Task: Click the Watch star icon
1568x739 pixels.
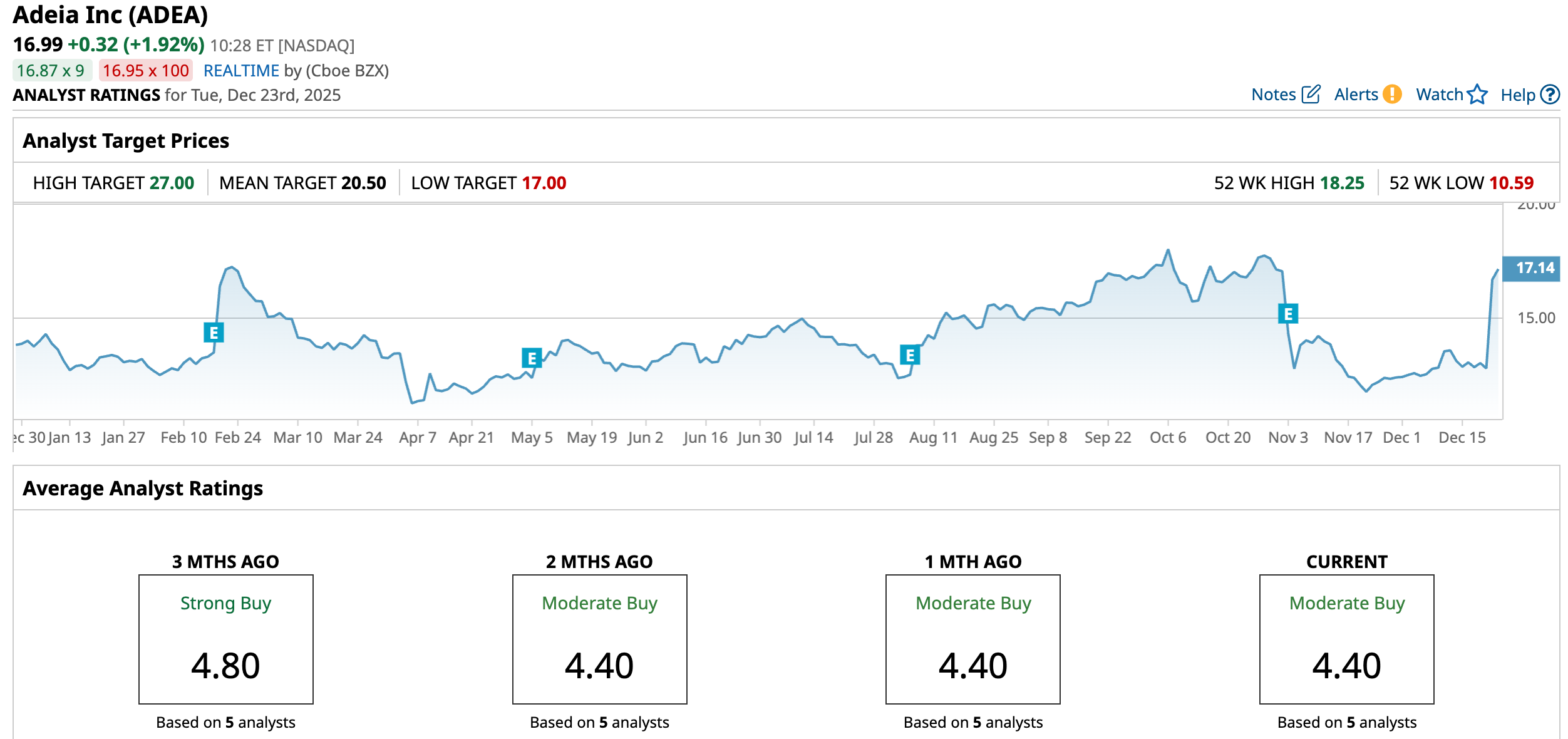Action: 1477,94
